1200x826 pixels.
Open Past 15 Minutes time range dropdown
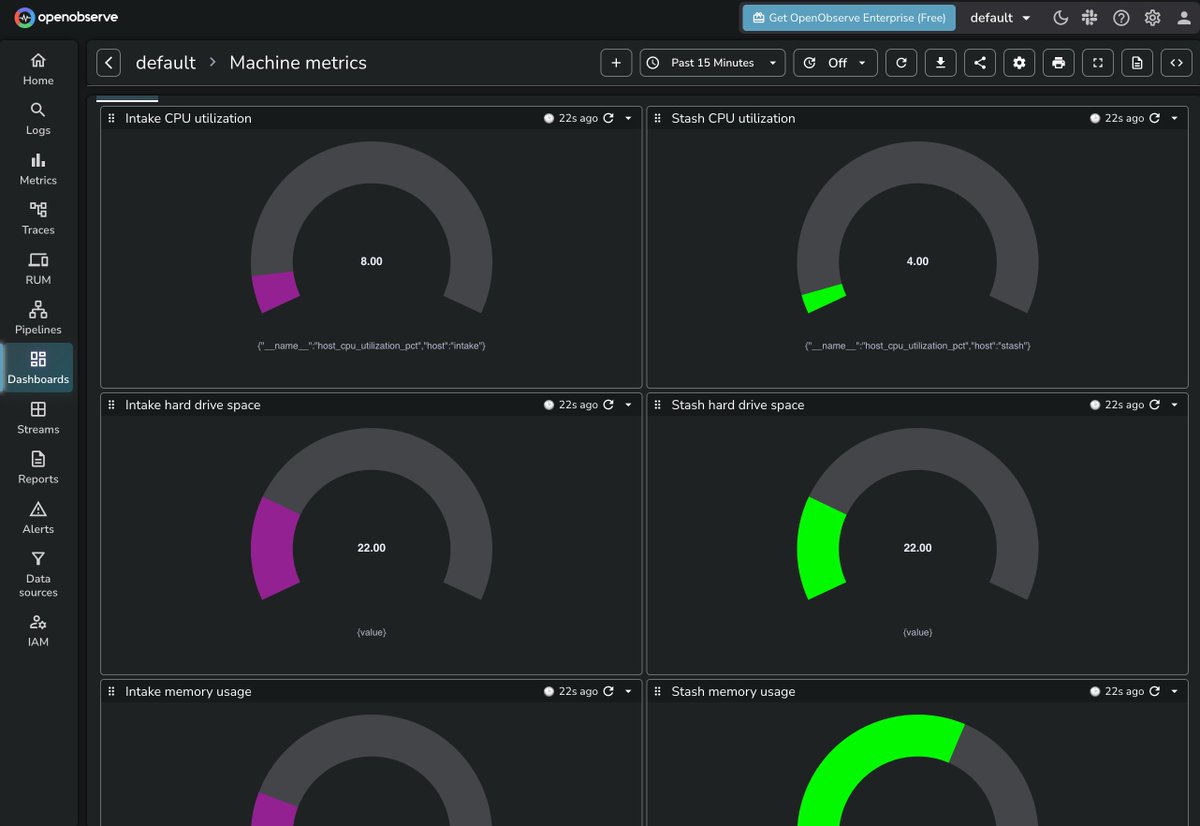(x=713, y=63)
